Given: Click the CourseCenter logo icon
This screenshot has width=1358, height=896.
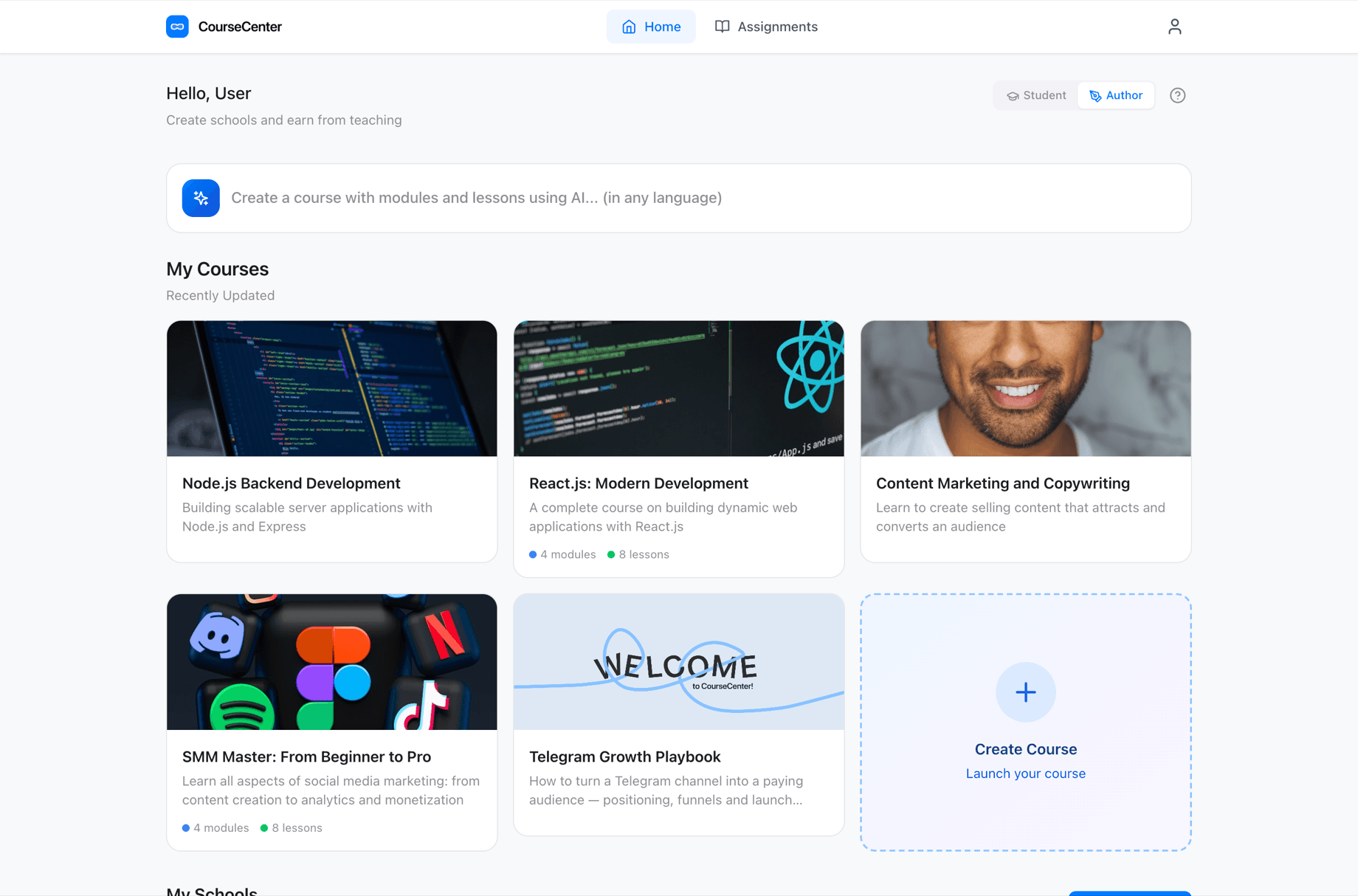Looking at the screenshot, I should (x=177, y=27).
